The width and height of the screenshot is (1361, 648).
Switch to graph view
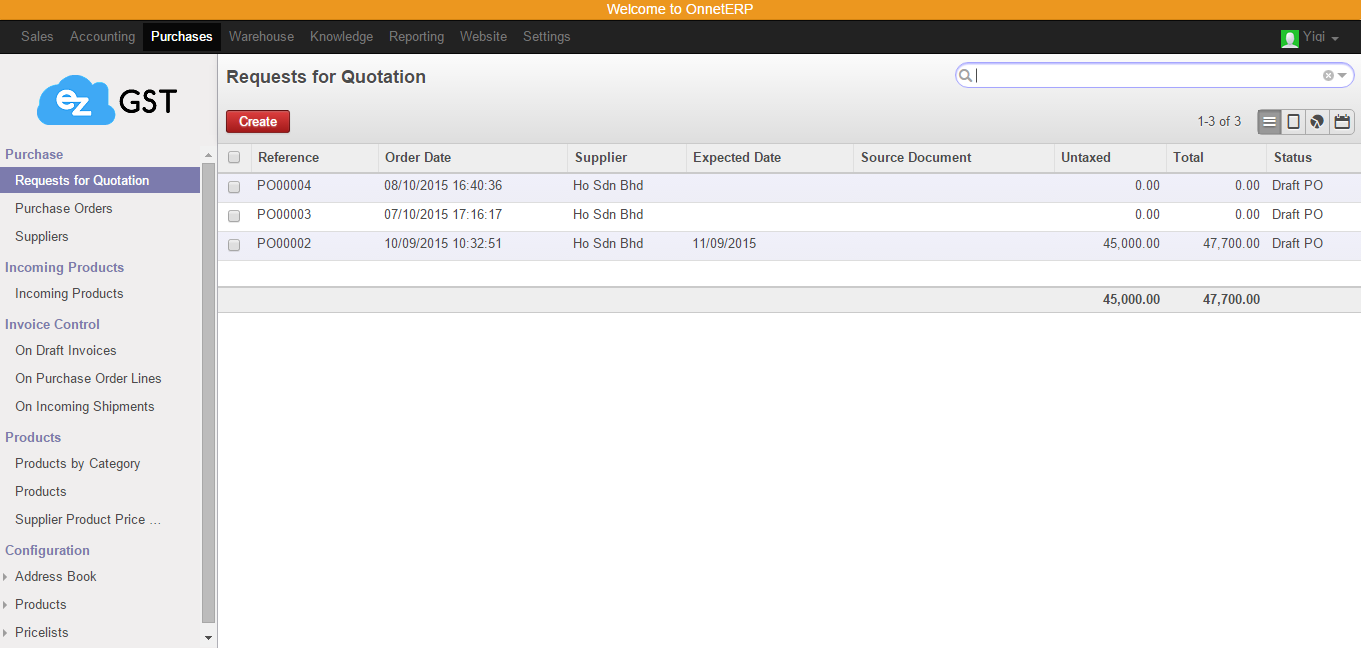click(x=1317, y=121)
